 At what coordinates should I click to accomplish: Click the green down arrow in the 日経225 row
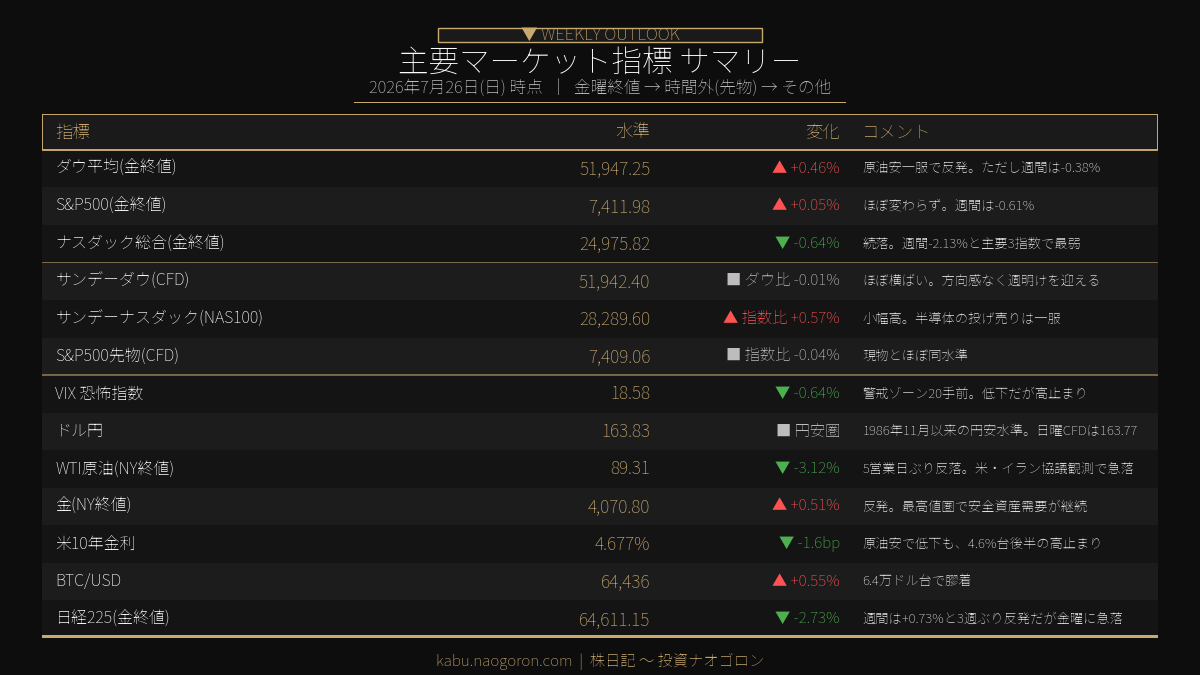[x=783, y=617]
